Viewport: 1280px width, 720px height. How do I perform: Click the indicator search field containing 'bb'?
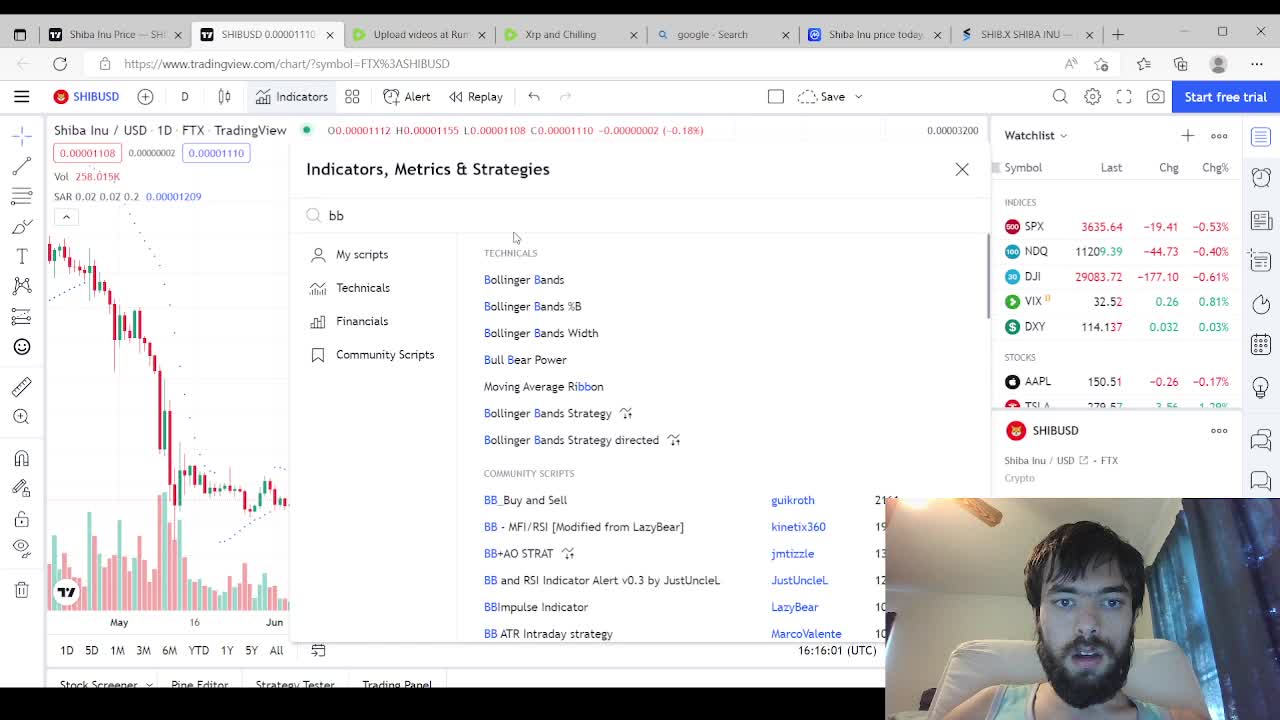pos(640,215)
